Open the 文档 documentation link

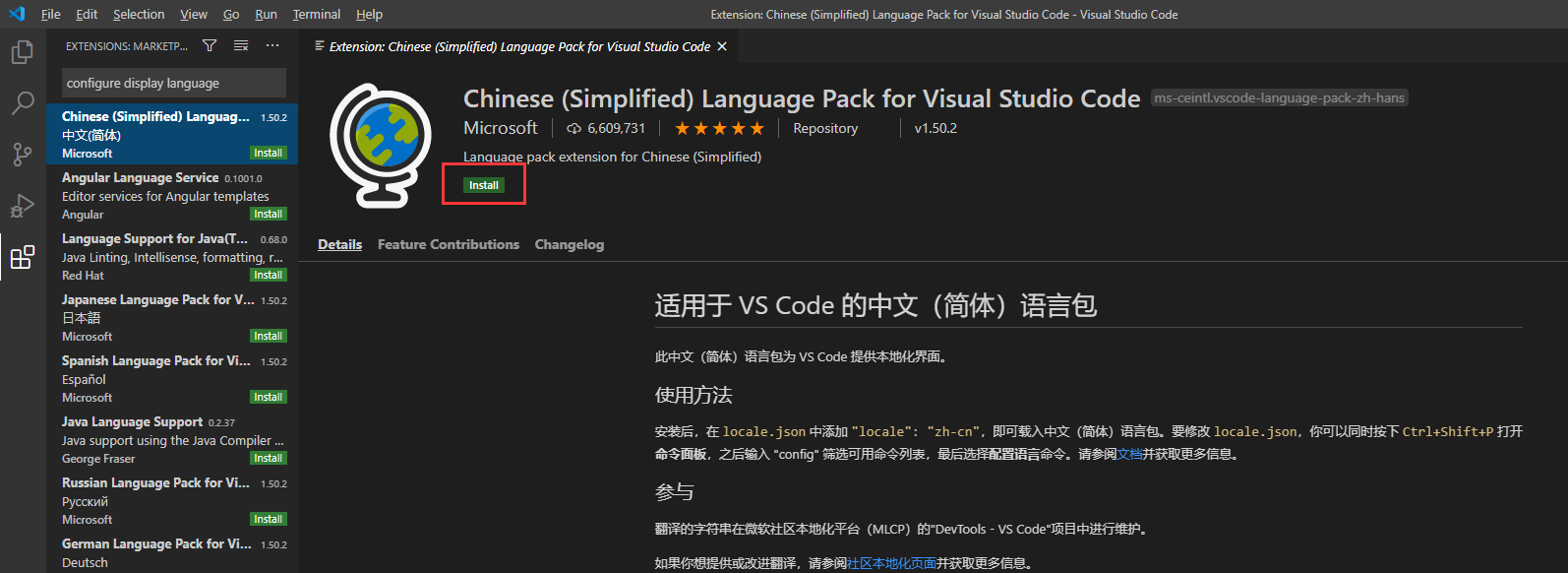pyautogui.click(x=1129, y=454)
